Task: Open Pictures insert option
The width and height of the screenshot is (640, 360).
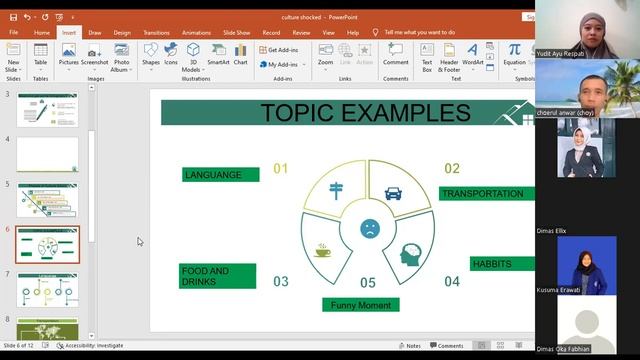Action: pos(69,54)
